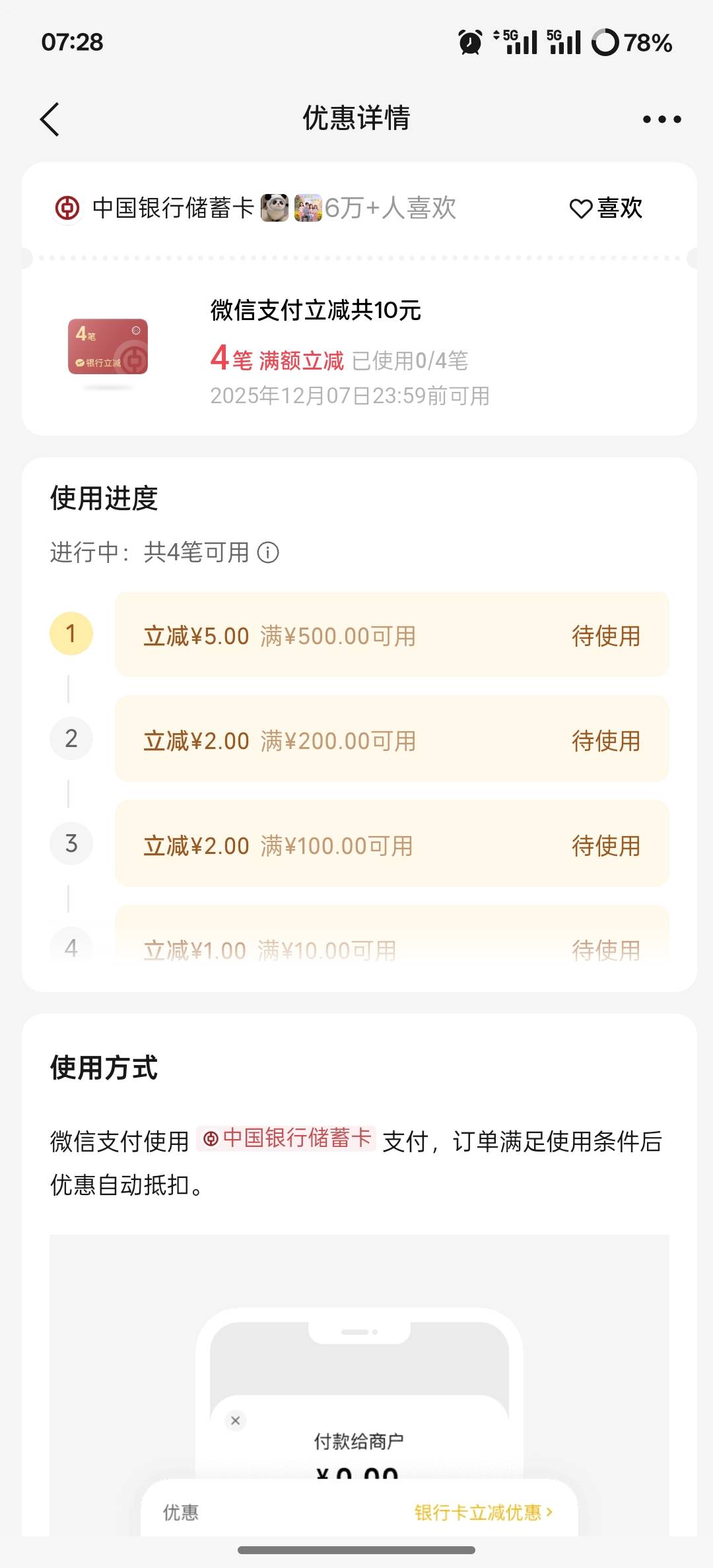Tap the panda avatar icon

coord(275,208)
